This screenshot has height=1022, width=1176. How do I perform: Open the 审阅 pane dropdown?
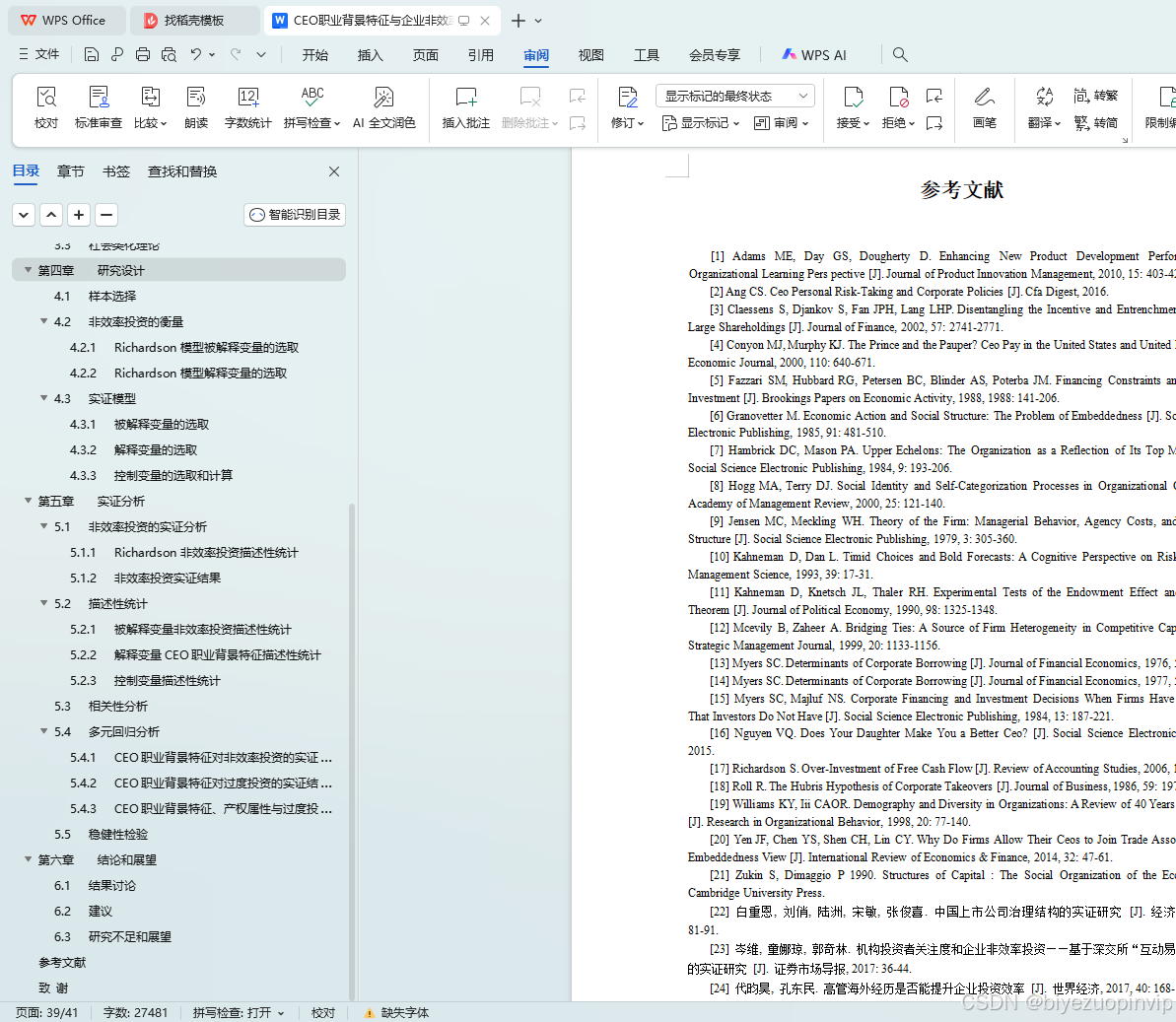782,123
